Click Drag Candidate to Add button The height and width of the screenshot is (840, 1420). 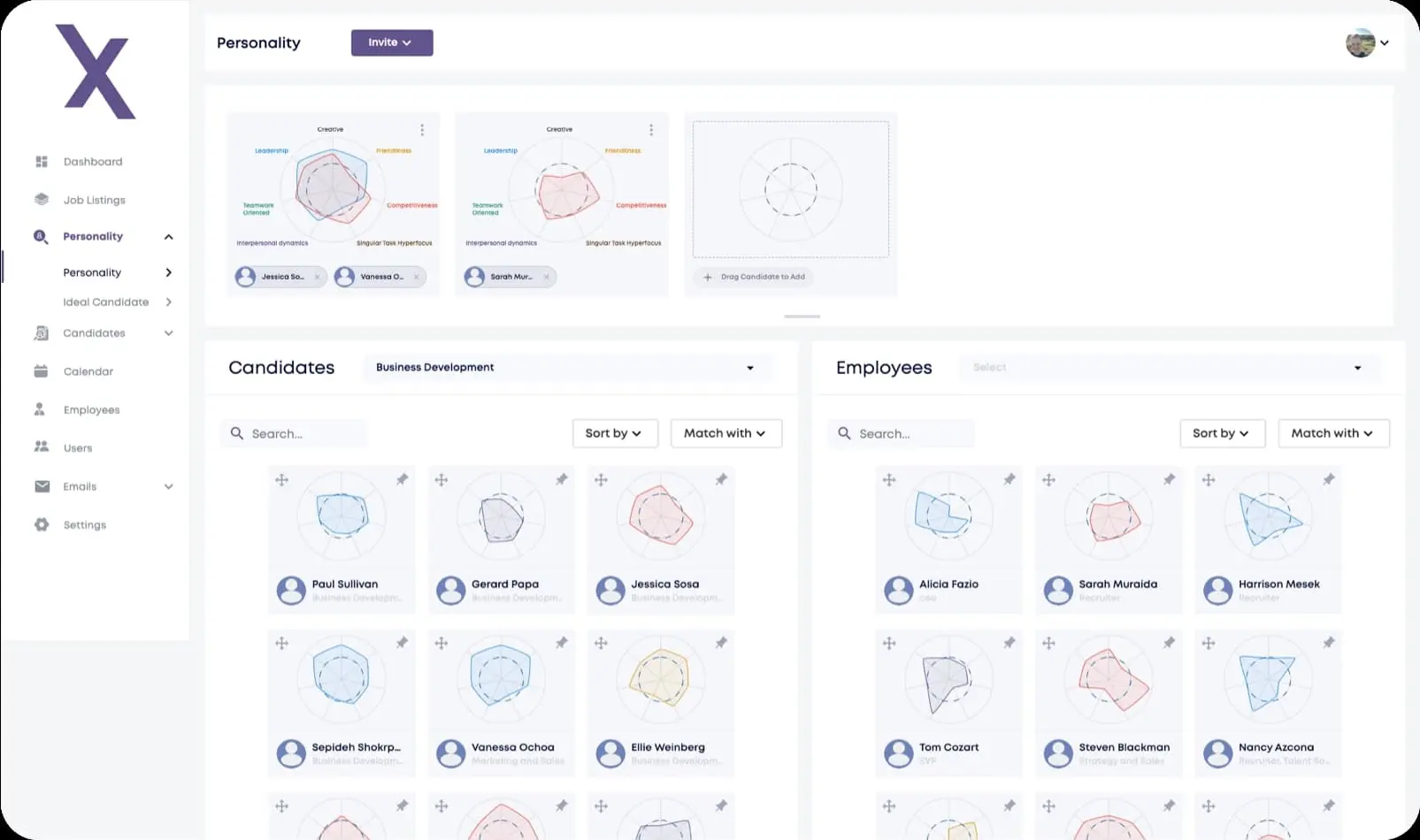[755, 277]
